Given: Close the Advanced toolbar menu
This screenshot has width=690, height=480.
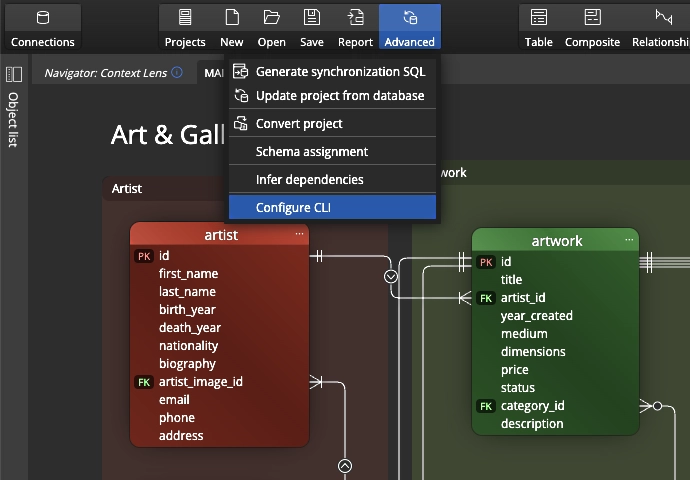Looking at the screenshot, I should pos(409,27).
